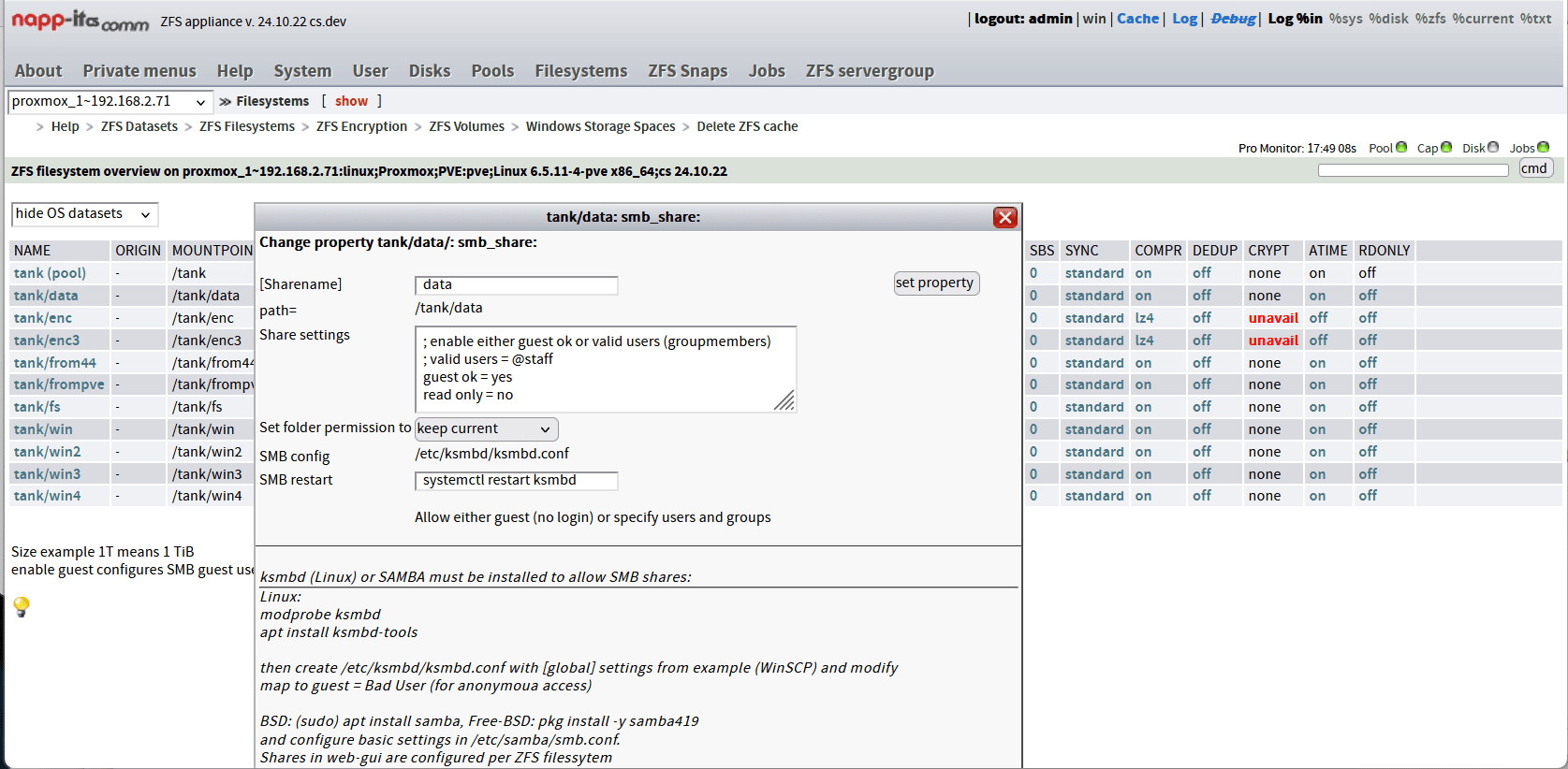Viewport: 1568px width, 769px height.
Task: Click the Cap status indicator light
Action: pyautogui.click(x=1446, y=147)
